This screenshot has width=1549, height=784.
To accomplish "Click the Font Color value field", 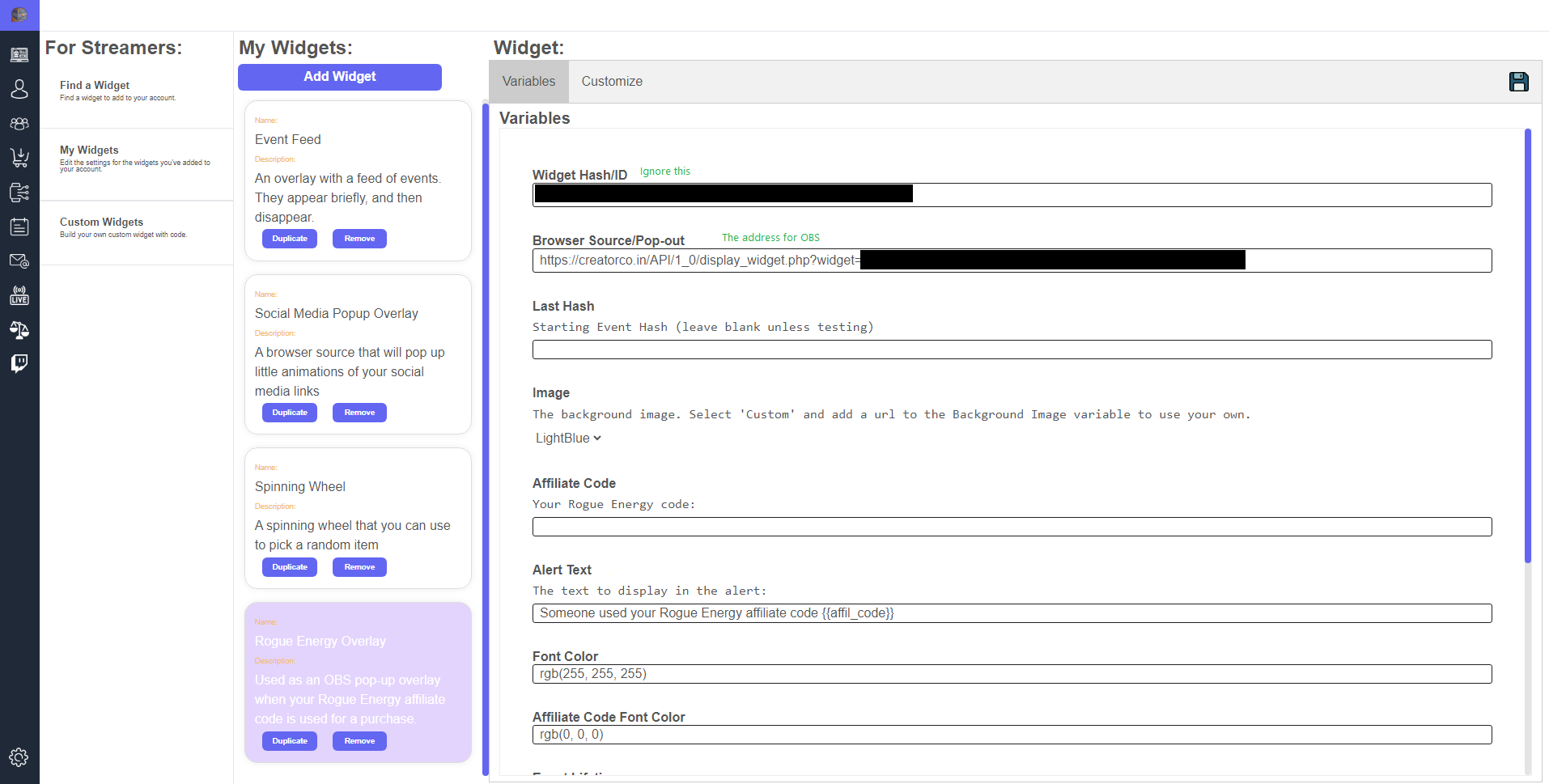I will (x=1012, y=674).
